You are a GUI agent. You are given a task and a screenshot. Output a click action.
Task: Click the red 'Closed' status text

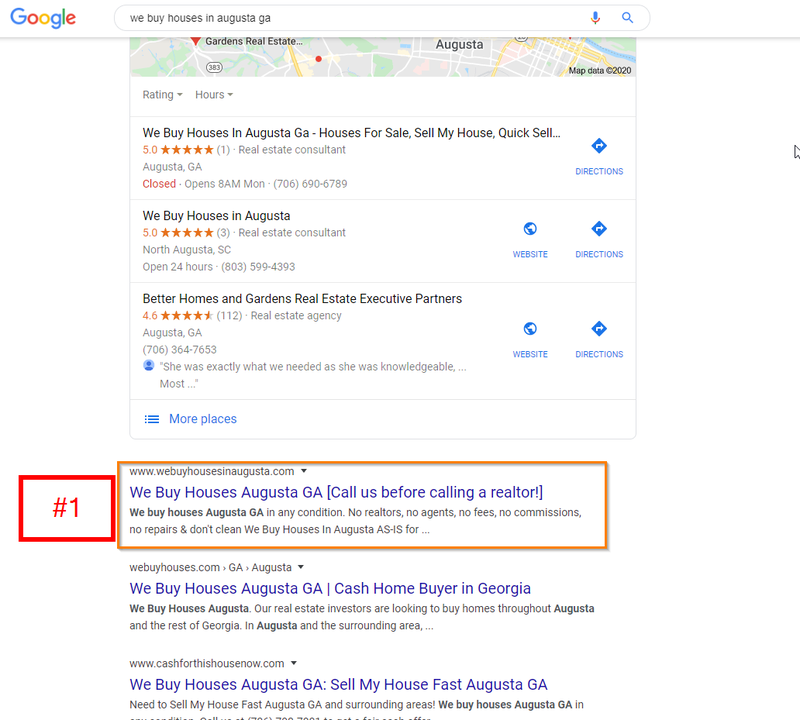(x=159, y=184)
